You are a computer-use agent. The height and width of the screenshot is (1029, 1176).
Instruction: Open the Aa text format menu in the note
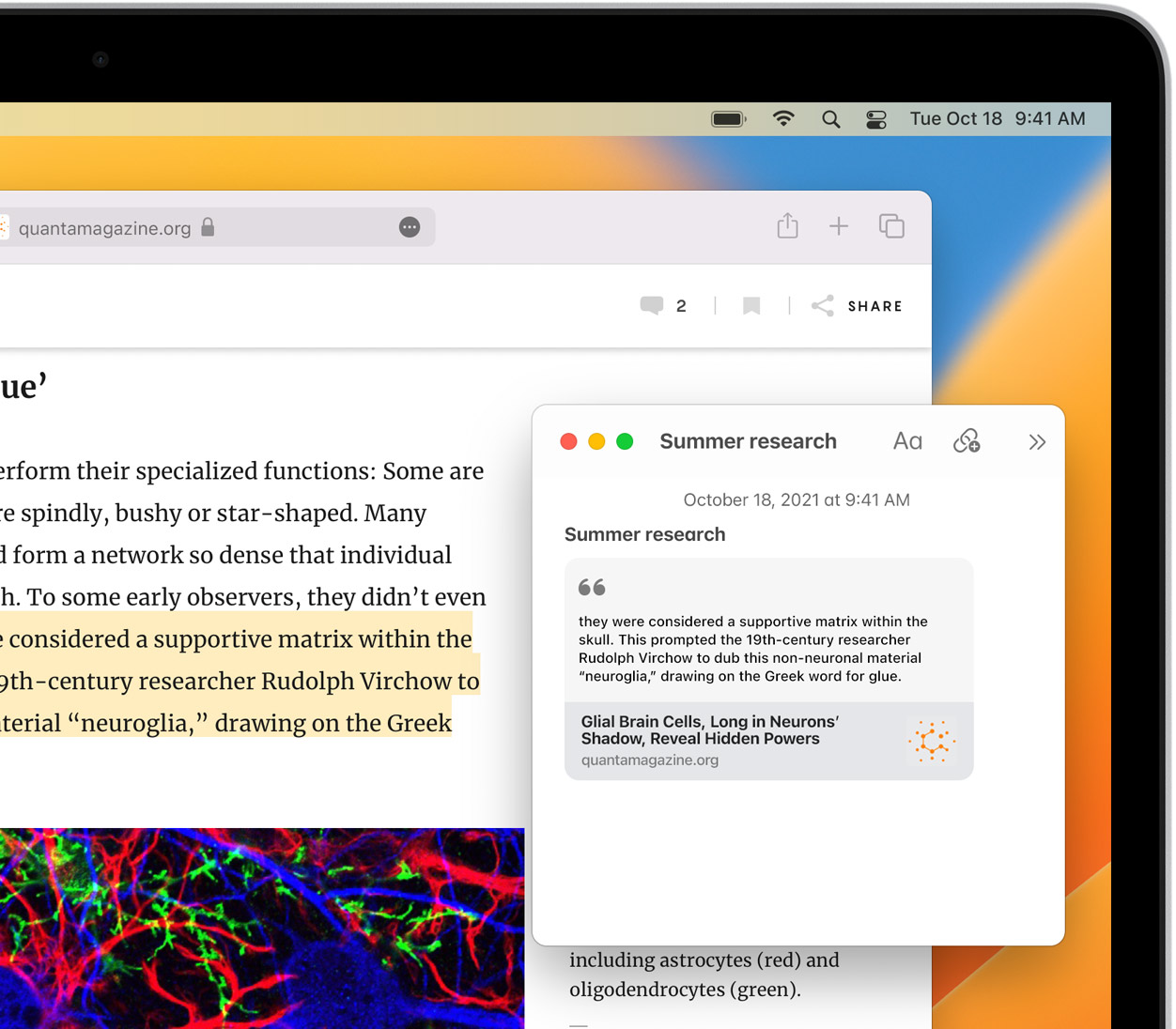(x=907, y=441)
